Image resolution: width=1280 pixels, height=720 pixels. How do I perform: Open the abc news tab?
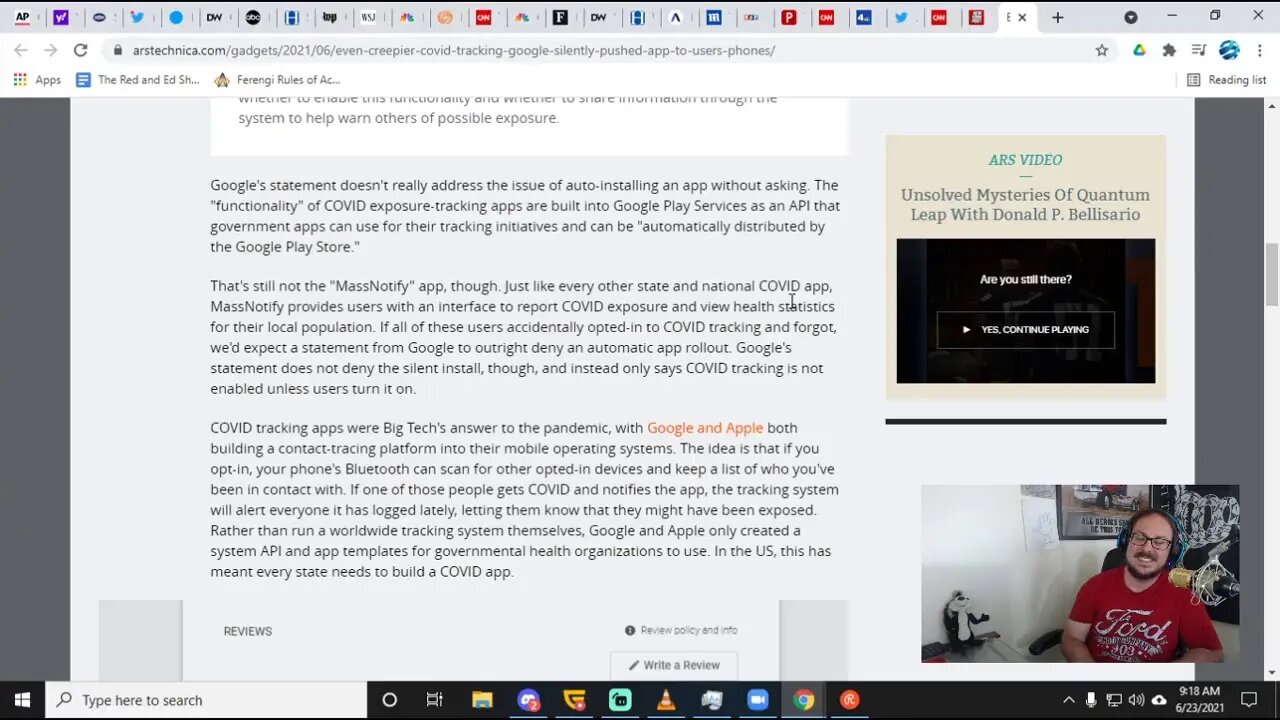coord(253,17)
